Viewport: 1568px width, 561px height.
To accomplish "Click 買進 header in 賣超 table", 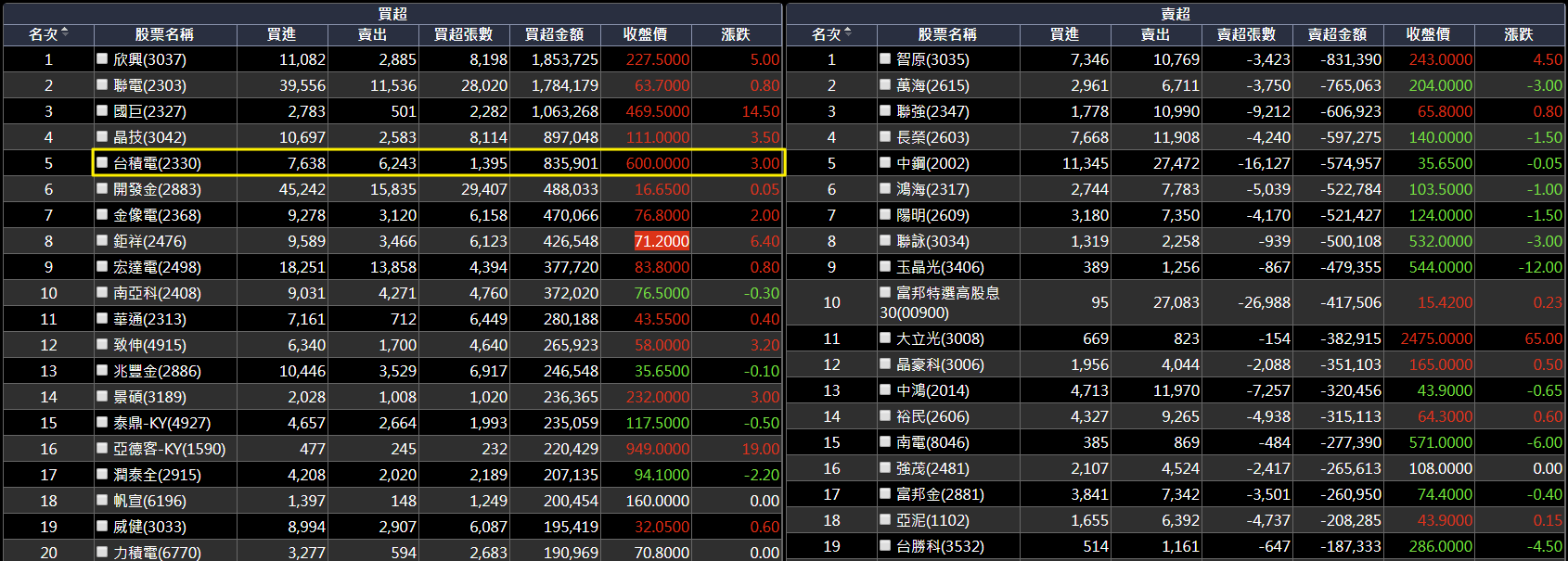I will (x=1065, y=34).
